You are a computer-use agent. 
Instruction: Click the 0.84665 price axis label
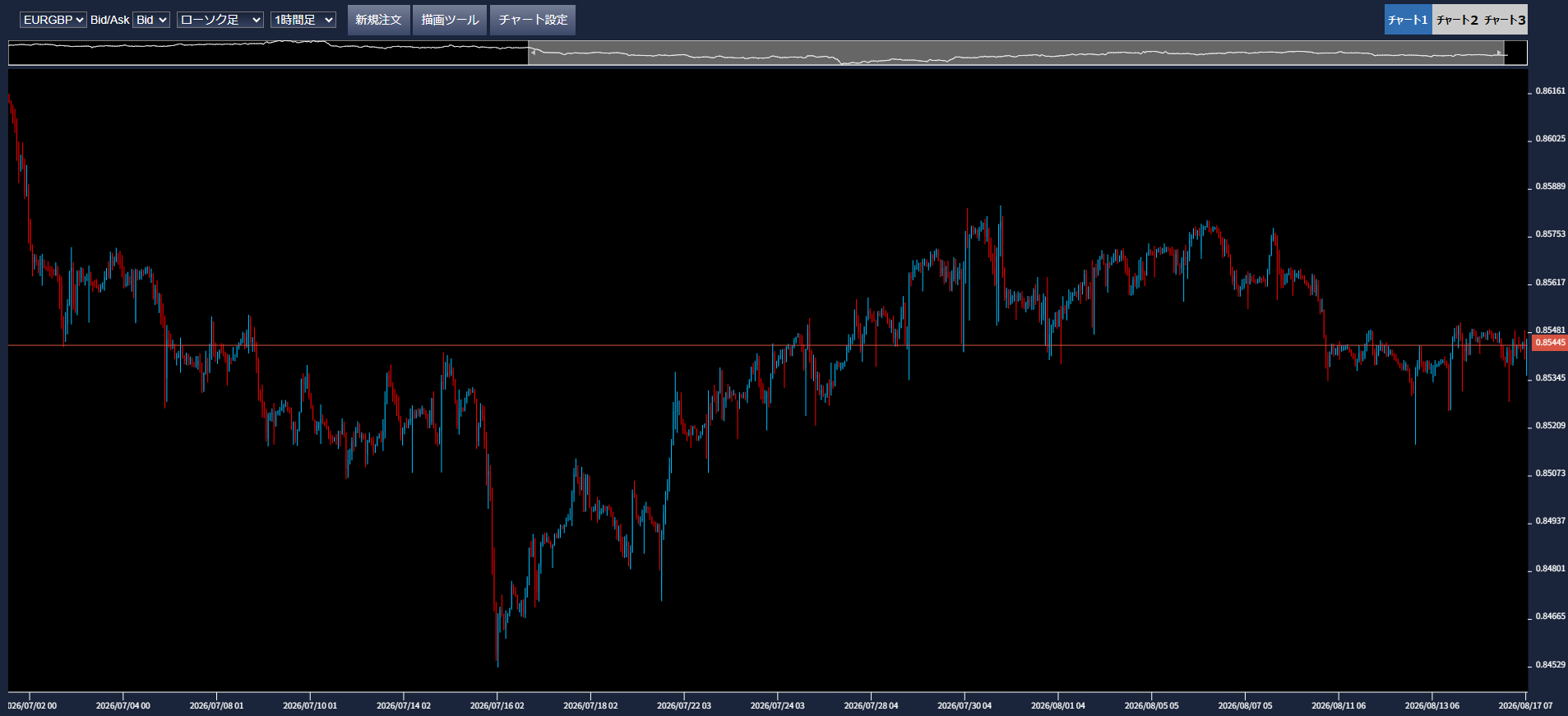click(x=1551, y=617)
